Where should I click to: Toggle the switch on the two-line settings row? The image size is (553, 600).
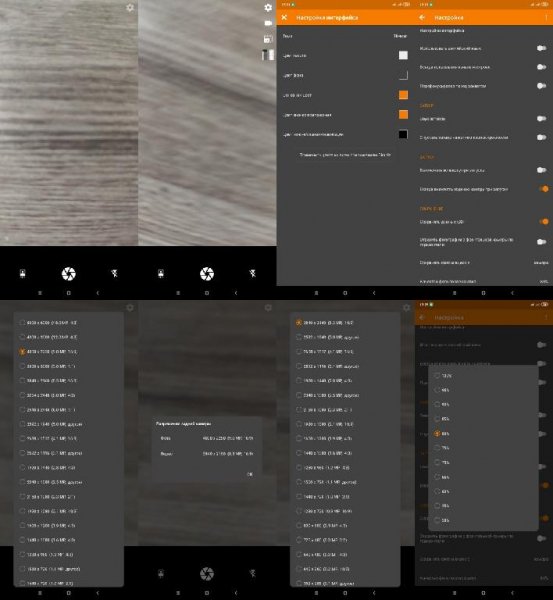pos(542,242)
